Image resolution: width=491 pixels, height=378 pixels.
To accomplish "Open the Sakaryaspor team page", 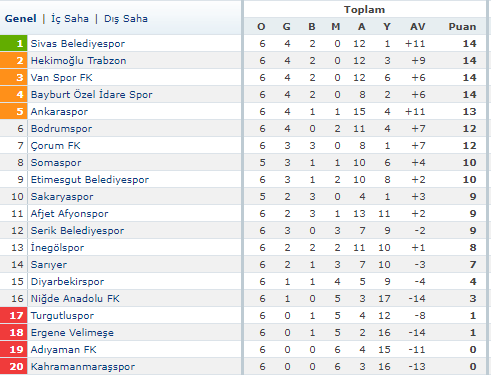I will pos(62,197).
